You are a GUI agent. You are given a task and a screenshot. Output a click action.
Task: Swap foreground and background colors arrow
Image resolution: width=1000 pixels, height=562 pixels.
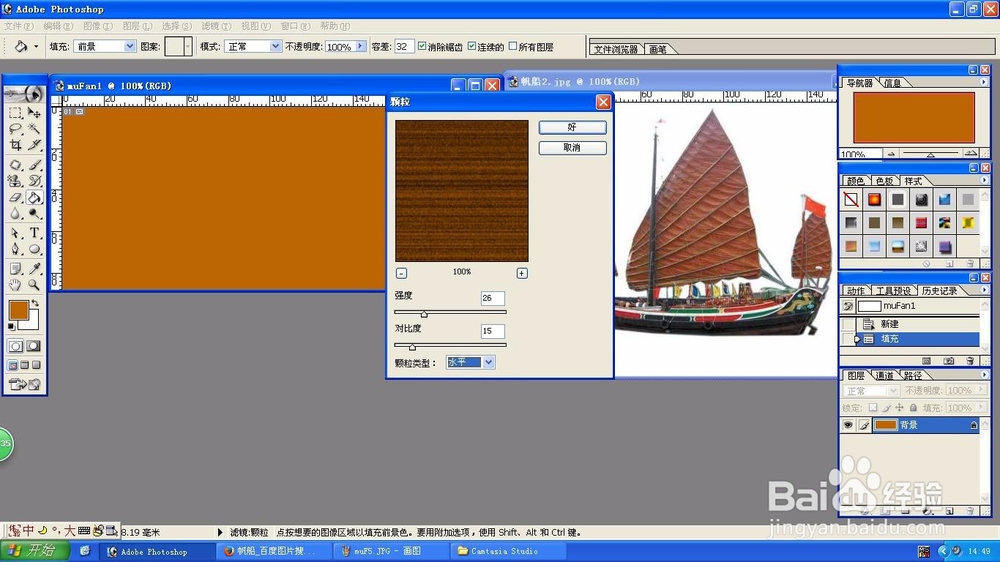coord(35,304)
